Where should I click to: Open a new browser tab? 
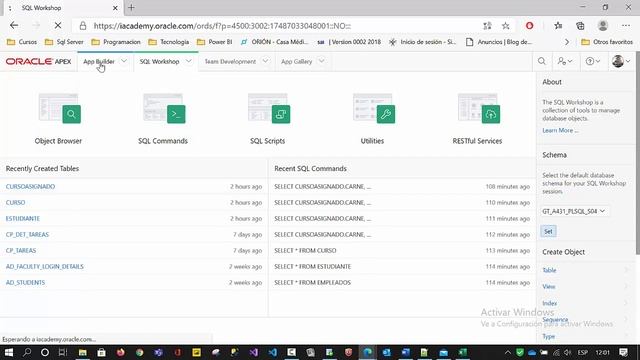click(x=131, y=7)
